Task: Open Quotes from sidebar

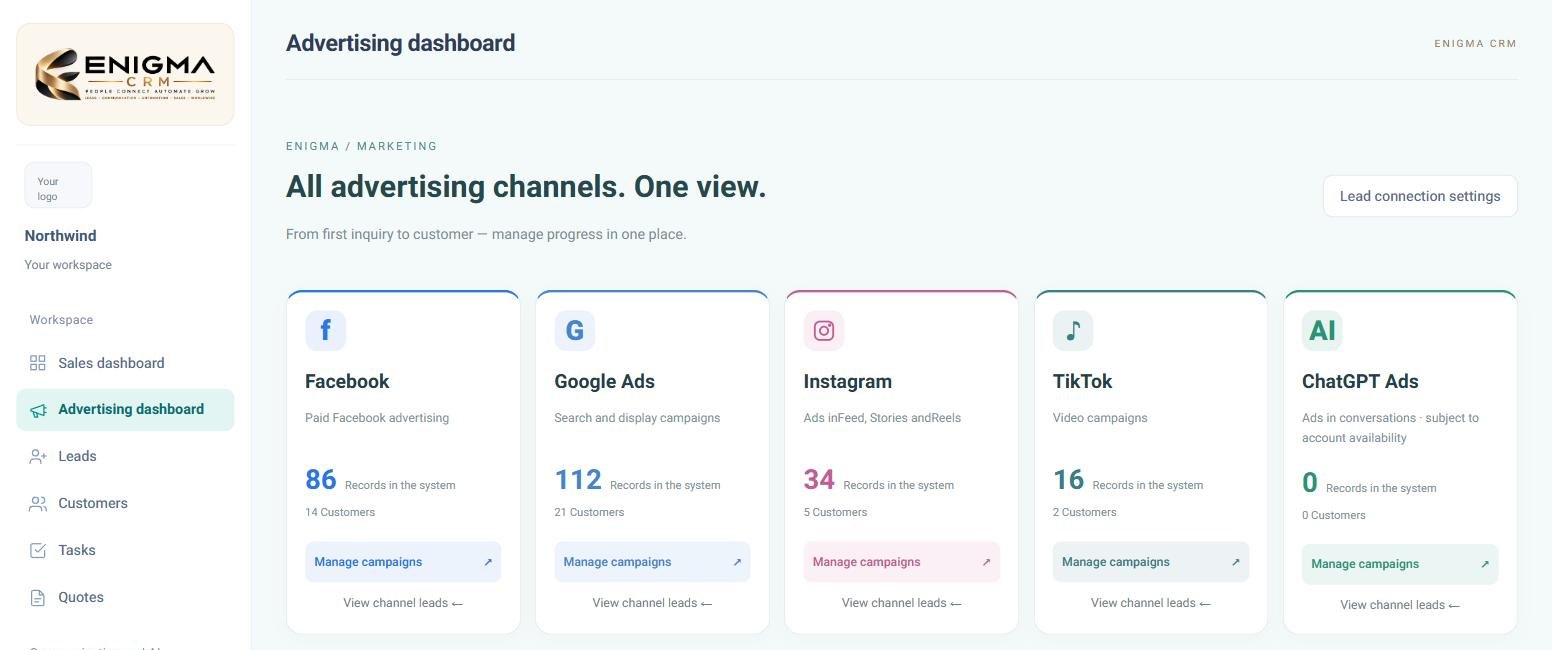Action: 125,597
